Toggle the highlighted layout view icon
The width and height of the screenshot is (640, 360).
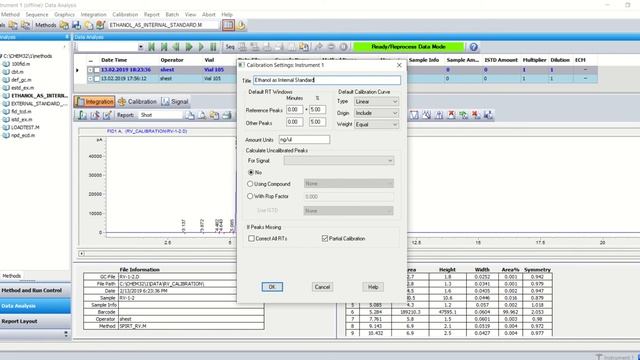[228, 25]
